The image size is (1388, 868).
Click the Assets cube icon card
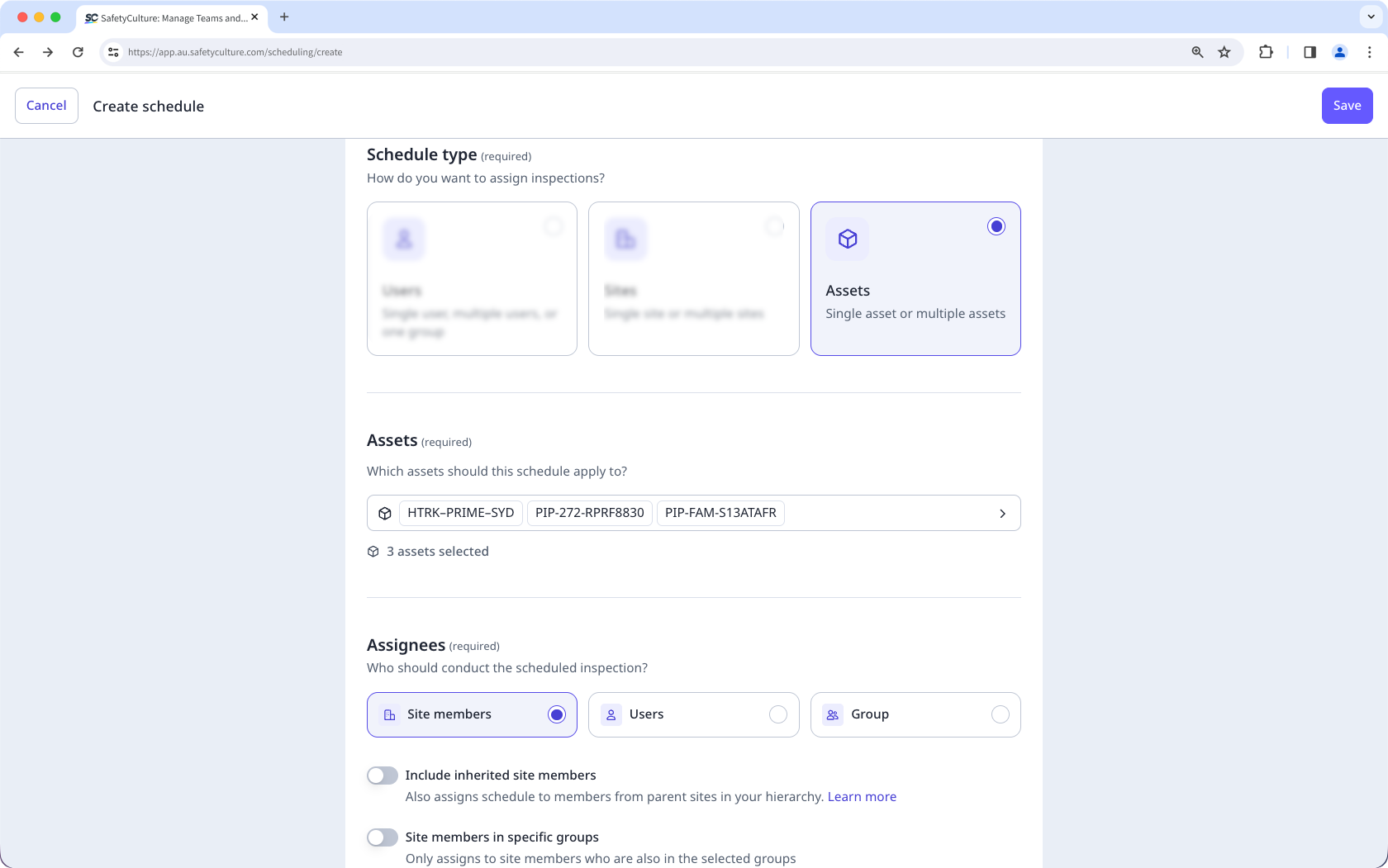848,239
